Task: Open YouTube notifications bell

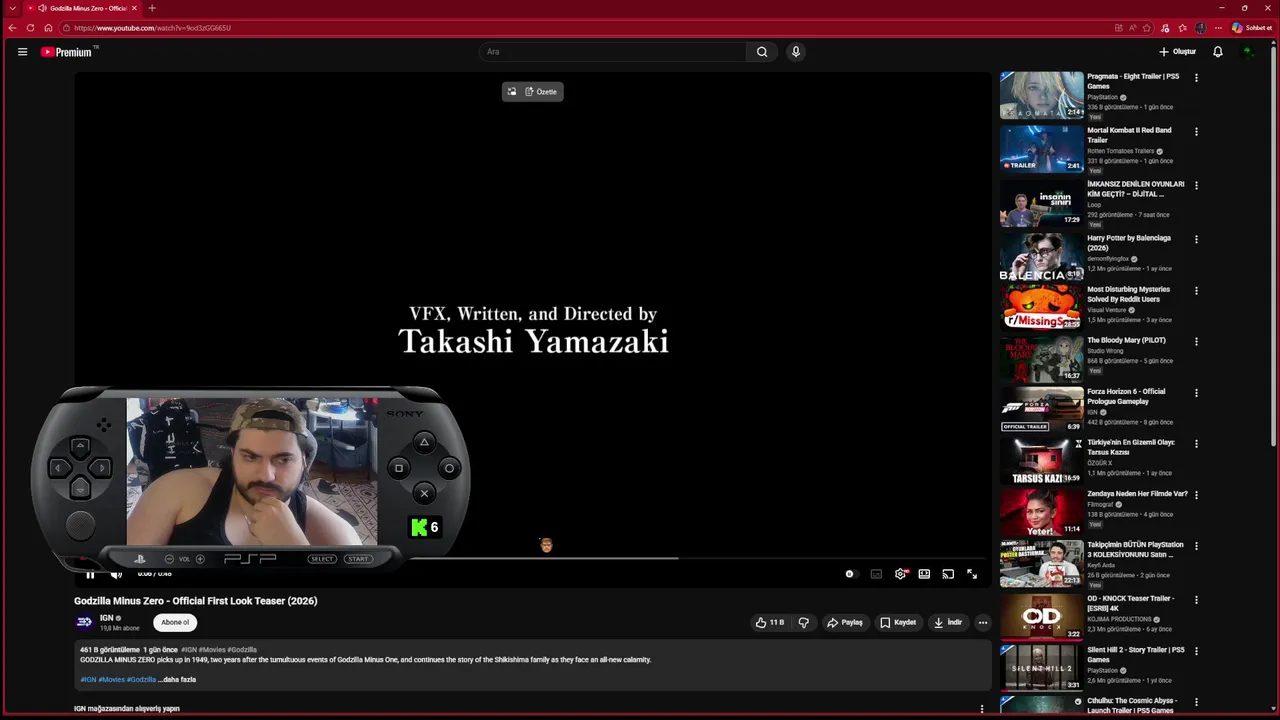Action: tap(1218, 52)
